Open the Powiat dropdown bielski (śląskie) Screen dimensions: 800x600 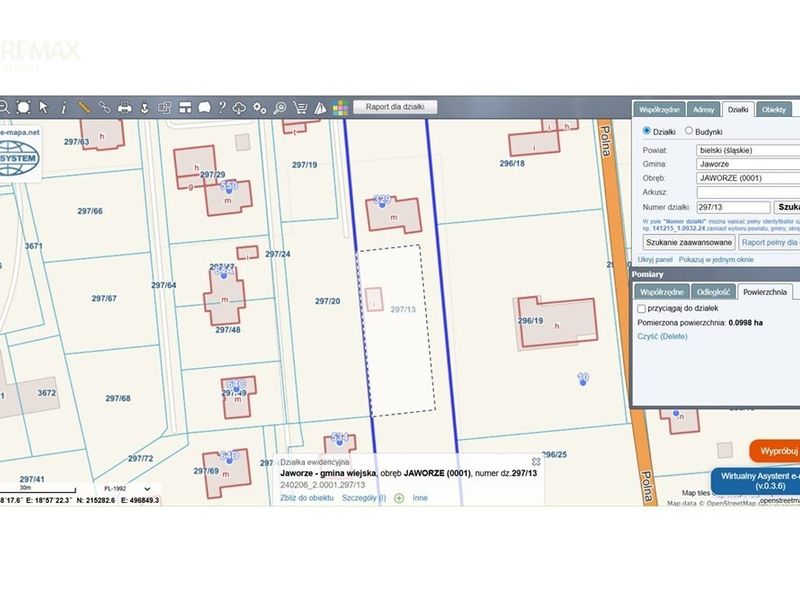748,150
